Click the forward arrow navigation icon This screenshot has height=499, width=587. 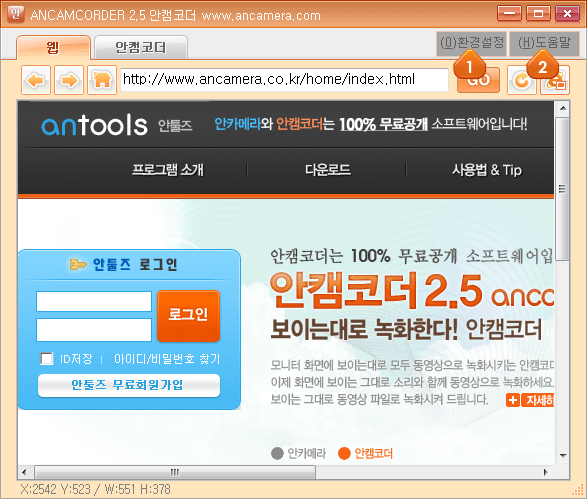69,80
